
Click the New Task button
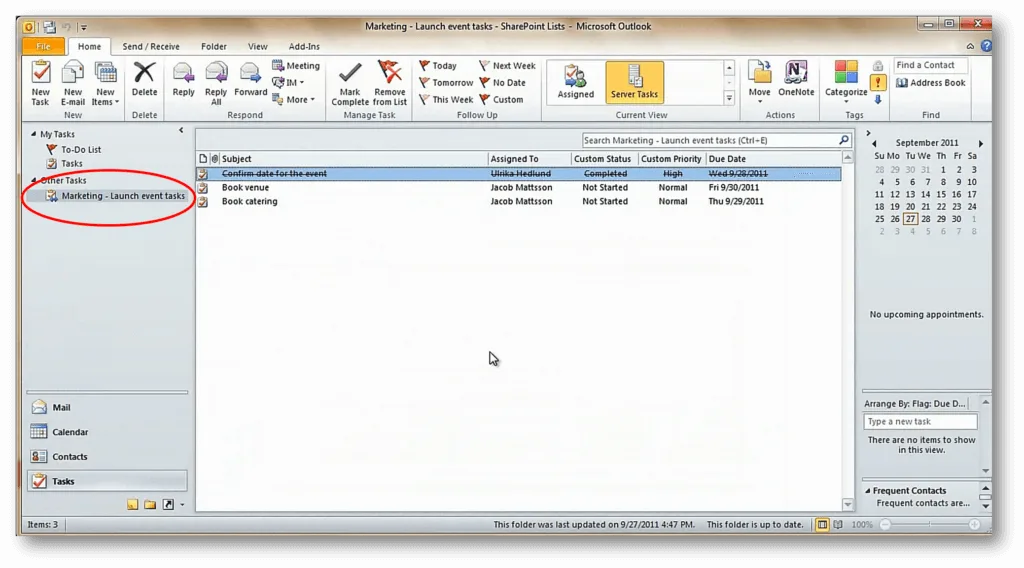point(40,84)
